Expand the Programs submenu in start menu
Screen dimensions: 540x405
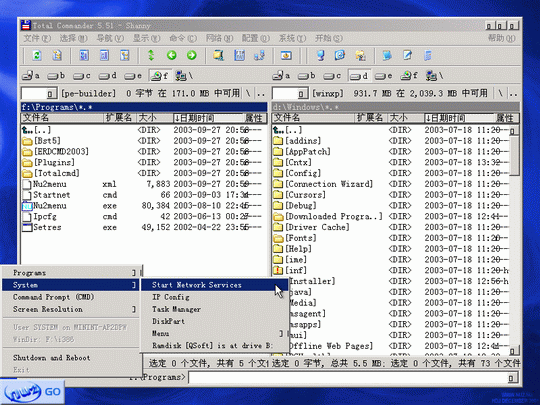tap(71, 273)
